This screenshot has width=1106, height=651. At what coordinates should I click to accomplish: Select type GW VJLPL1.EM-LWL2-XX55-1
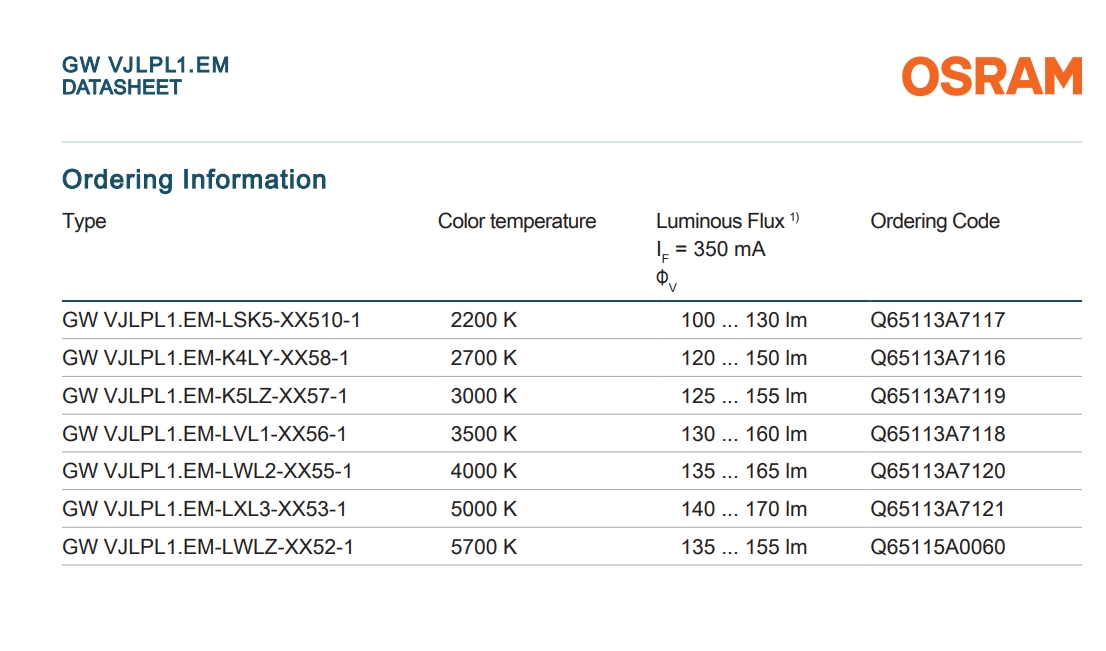pyautogui.click(x=207, y=471)
